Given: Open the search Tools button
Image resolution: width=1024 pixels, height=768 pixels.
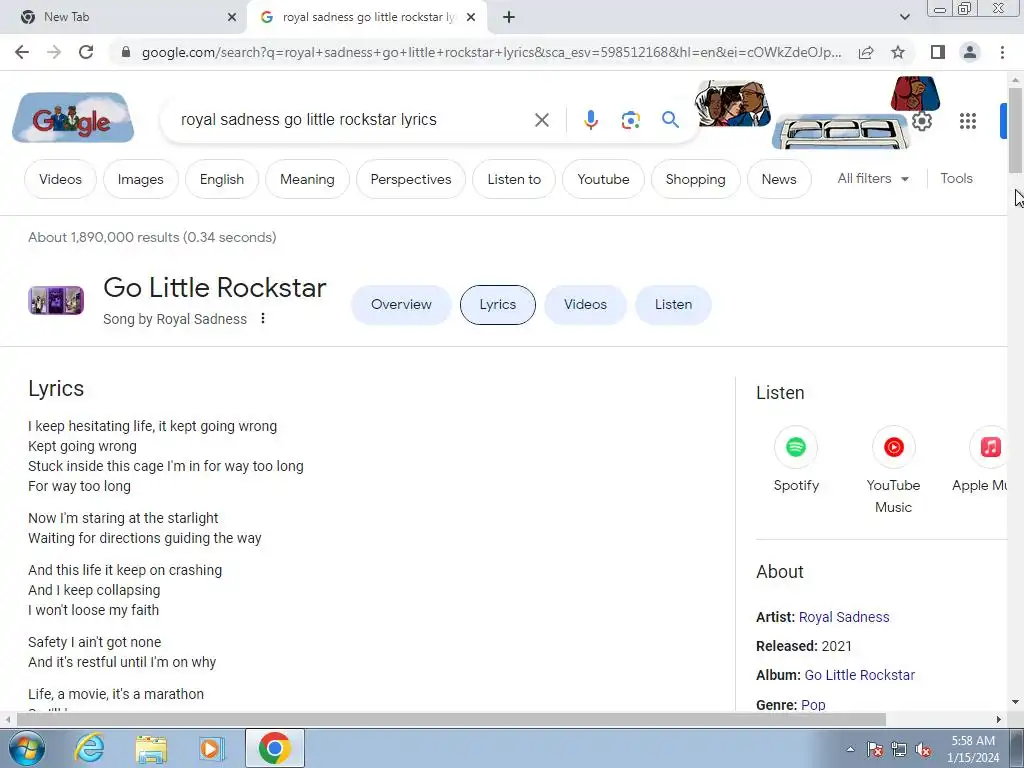Looking at the screenshot, I should coord(956,178).
